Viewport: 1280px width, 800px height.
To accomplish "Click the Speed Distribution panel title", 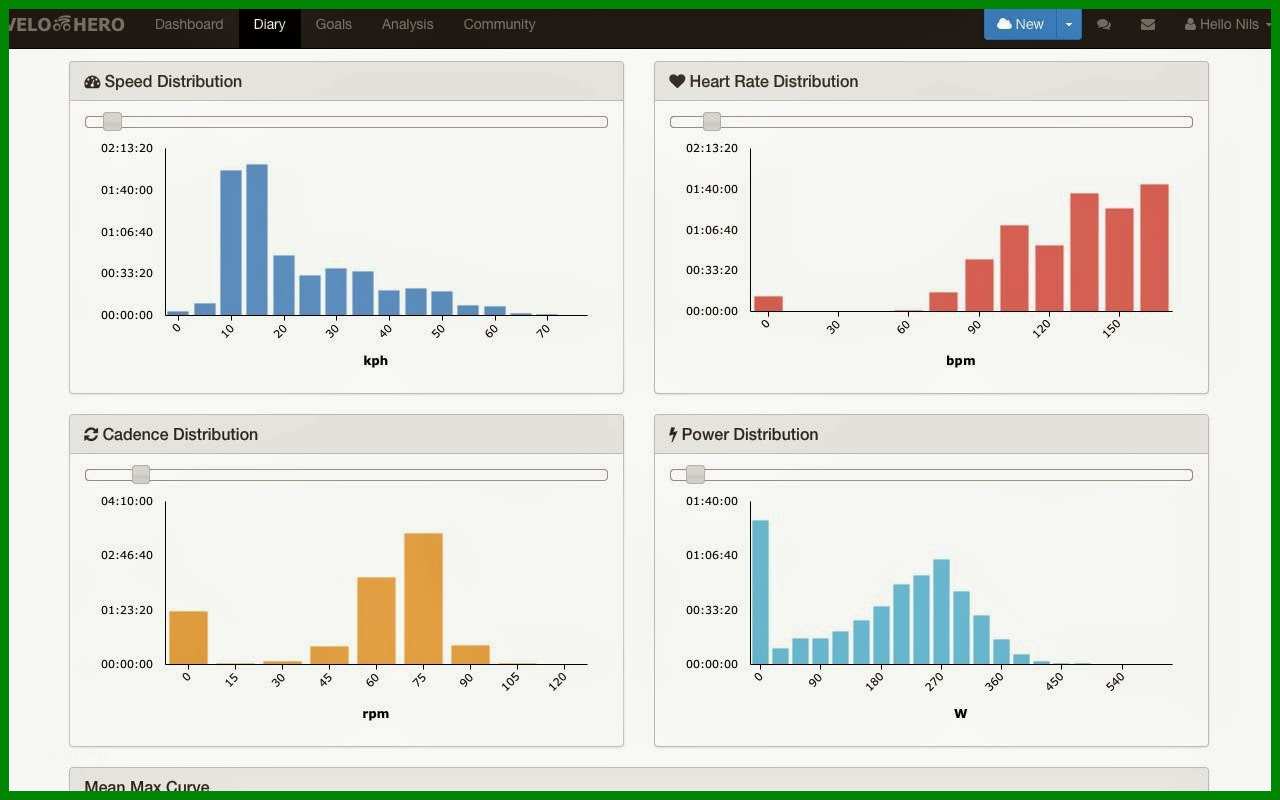I will click(x=173, y=82).
